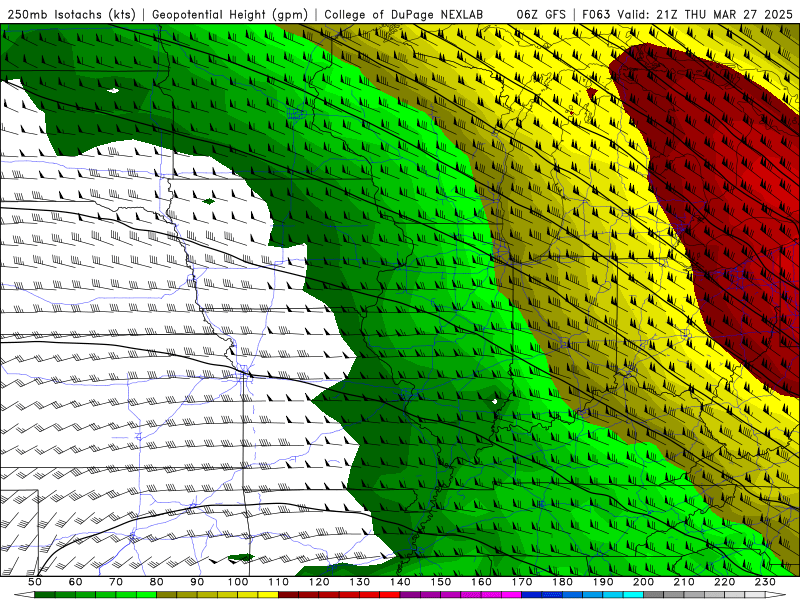This screenshot has height=600, width=800.
Task: Click the "250mb Isotachs (kts)" title text
Action: coord(71,14)
